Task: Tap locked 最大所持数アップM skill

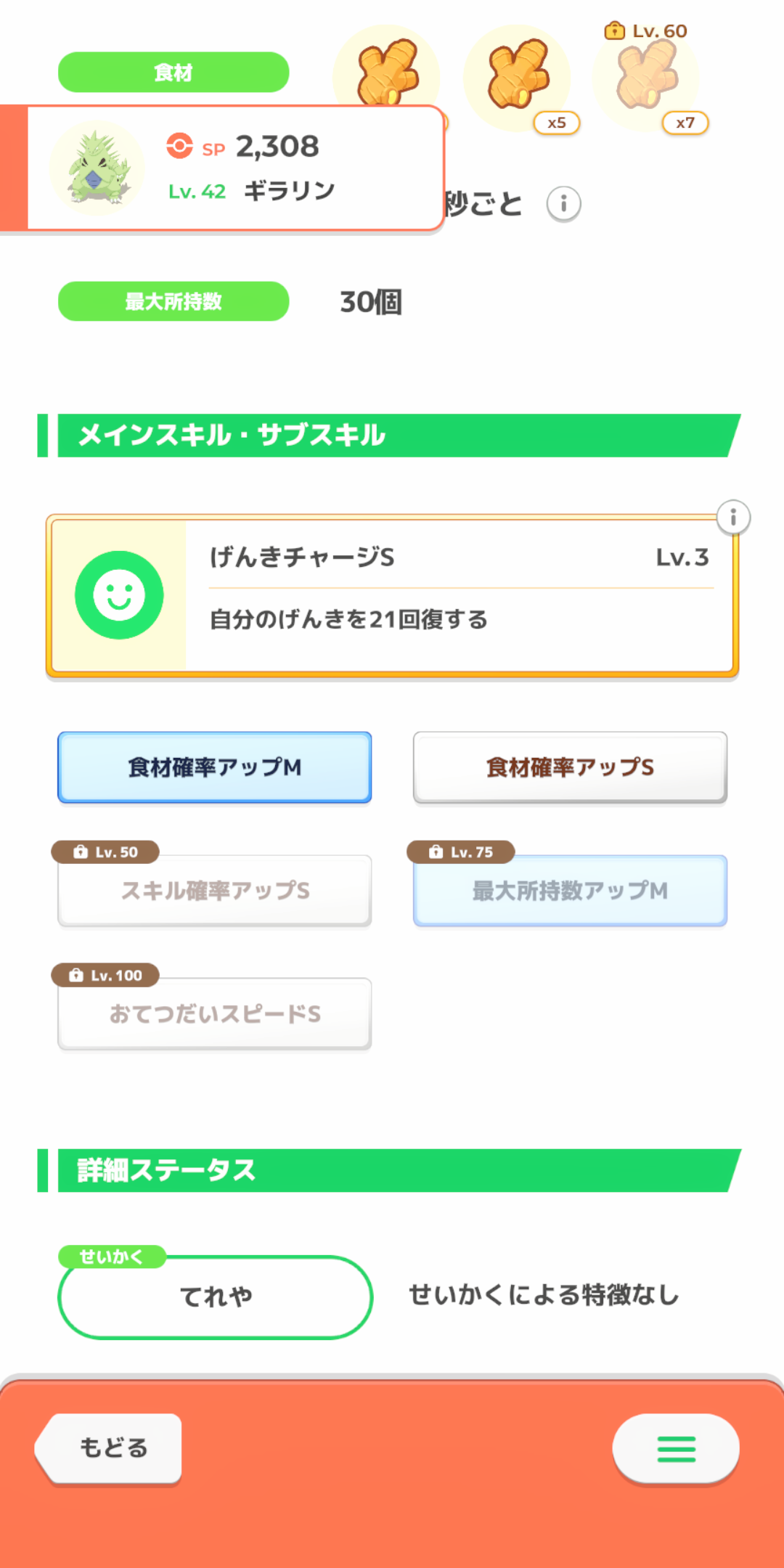Action: (570, 891)
